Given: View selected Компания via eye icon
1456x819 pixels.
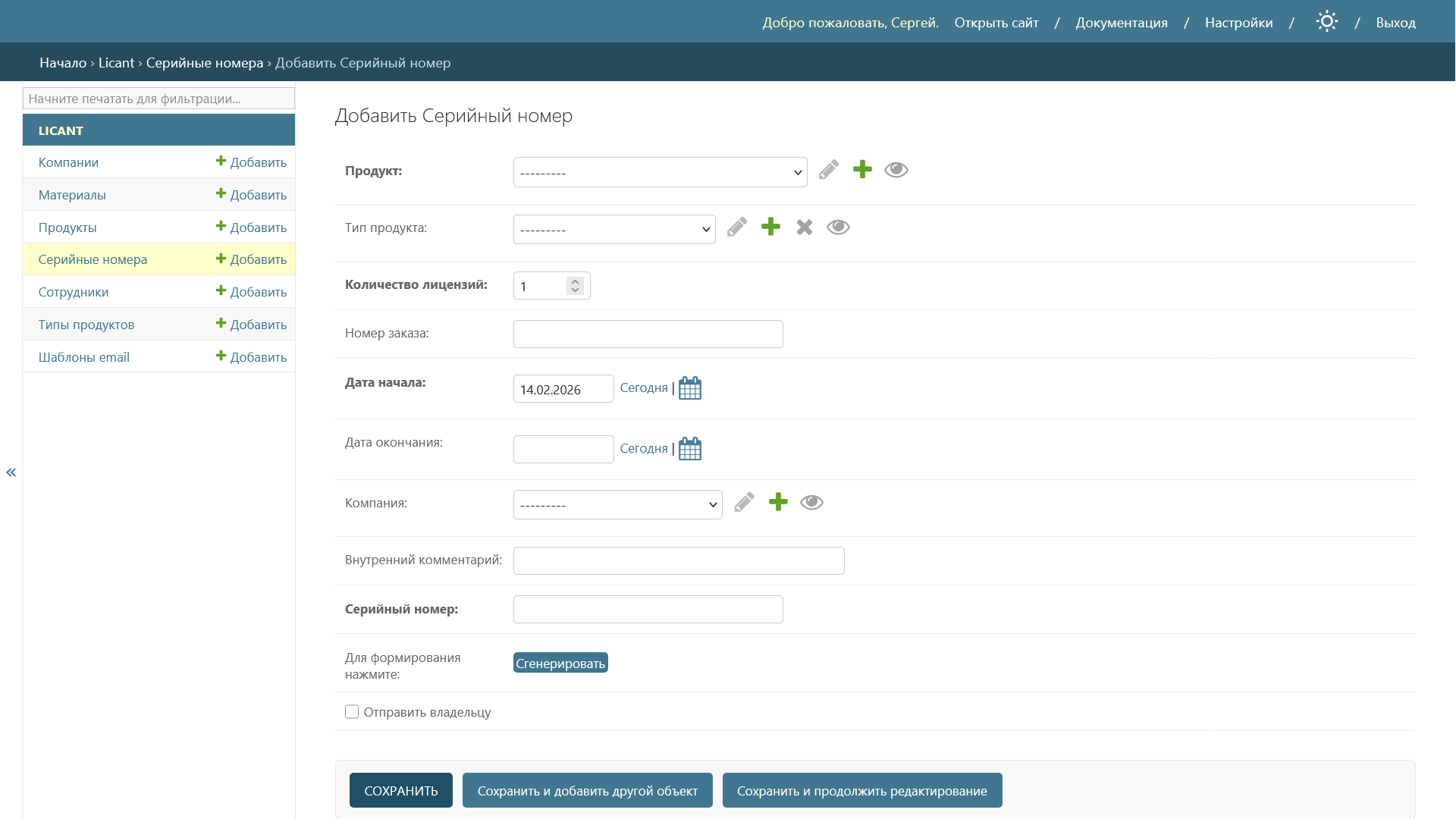Looking at the screenshot, I should tap(811, 503).
